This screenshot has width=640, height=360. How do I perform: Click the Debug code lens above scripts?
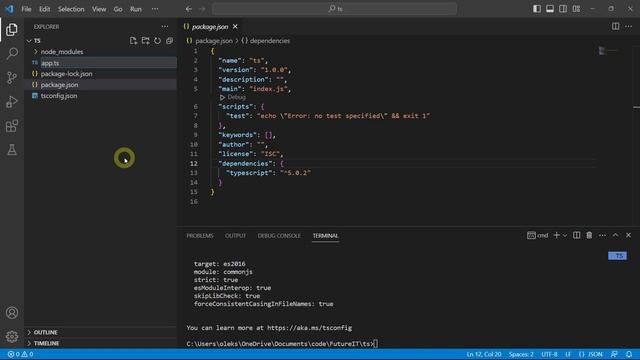233,97
